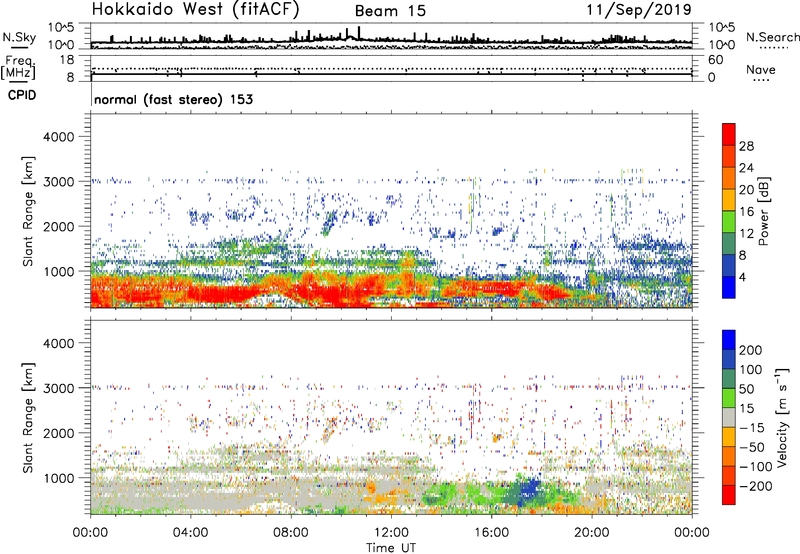Click the date '11/Sep/2019'
Viewport: 800px width, 554px height.
coord(639,9)
